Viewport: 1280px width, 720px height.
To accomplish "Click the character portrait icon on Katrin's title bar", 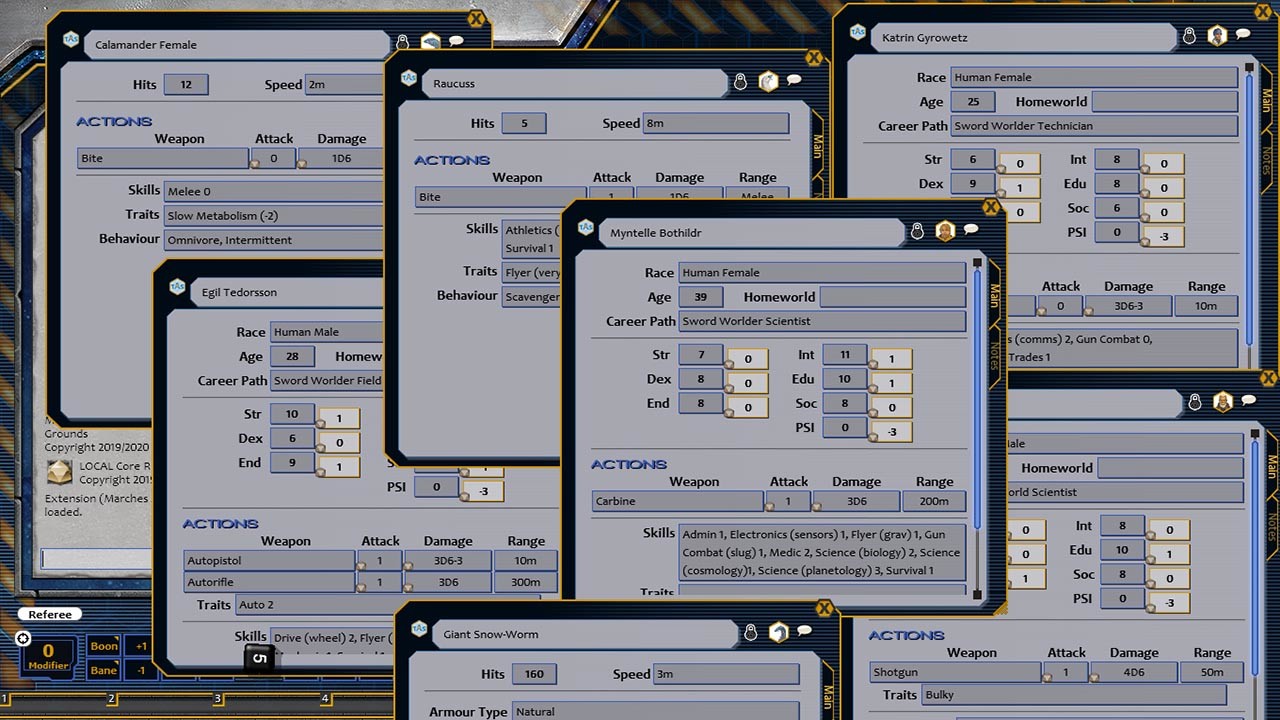I will tap(1216, 36).
